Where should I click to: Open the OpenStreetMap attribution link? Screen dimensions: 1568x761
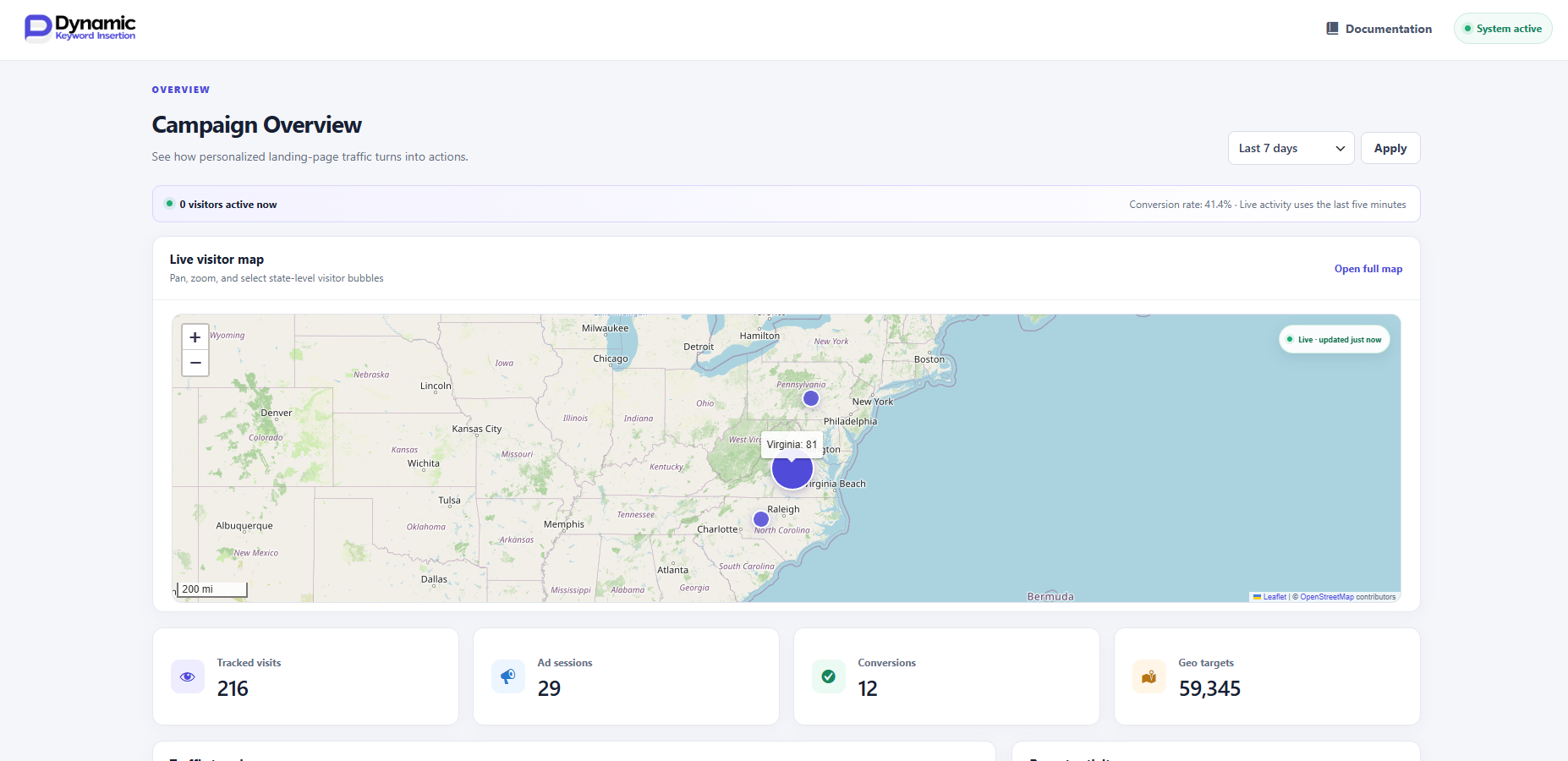pos(1326,597)
